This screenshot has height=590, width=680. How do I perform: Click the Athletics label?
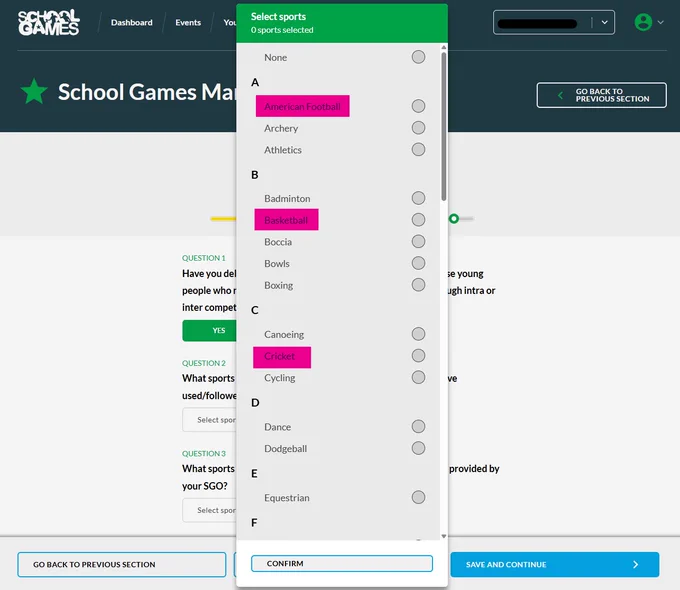pyautogui.click(x=283, y=150)
